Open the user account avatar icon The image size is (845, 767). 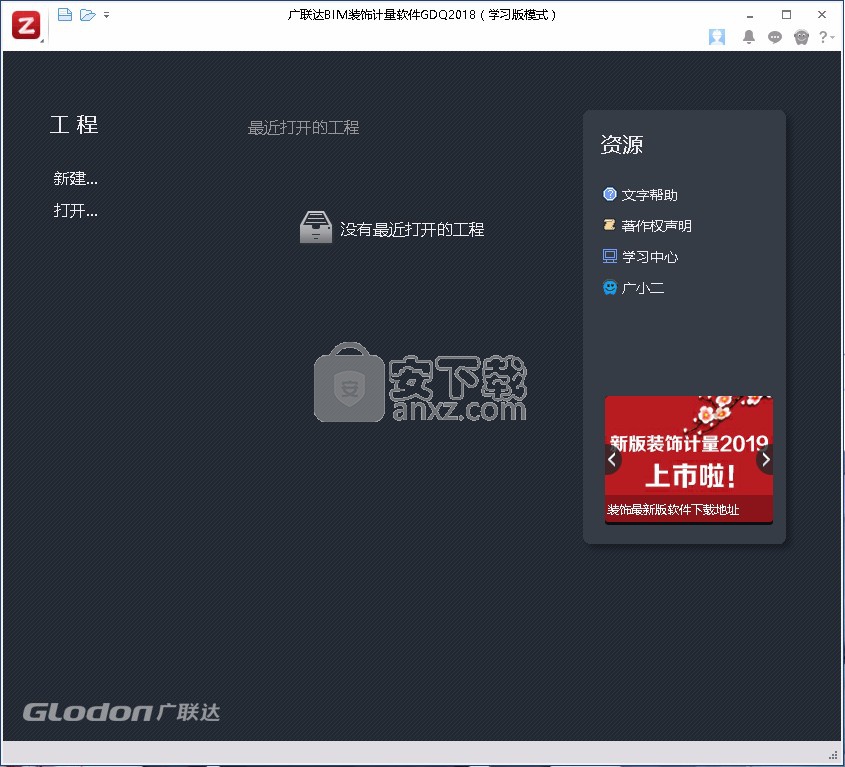click(717, 37)
